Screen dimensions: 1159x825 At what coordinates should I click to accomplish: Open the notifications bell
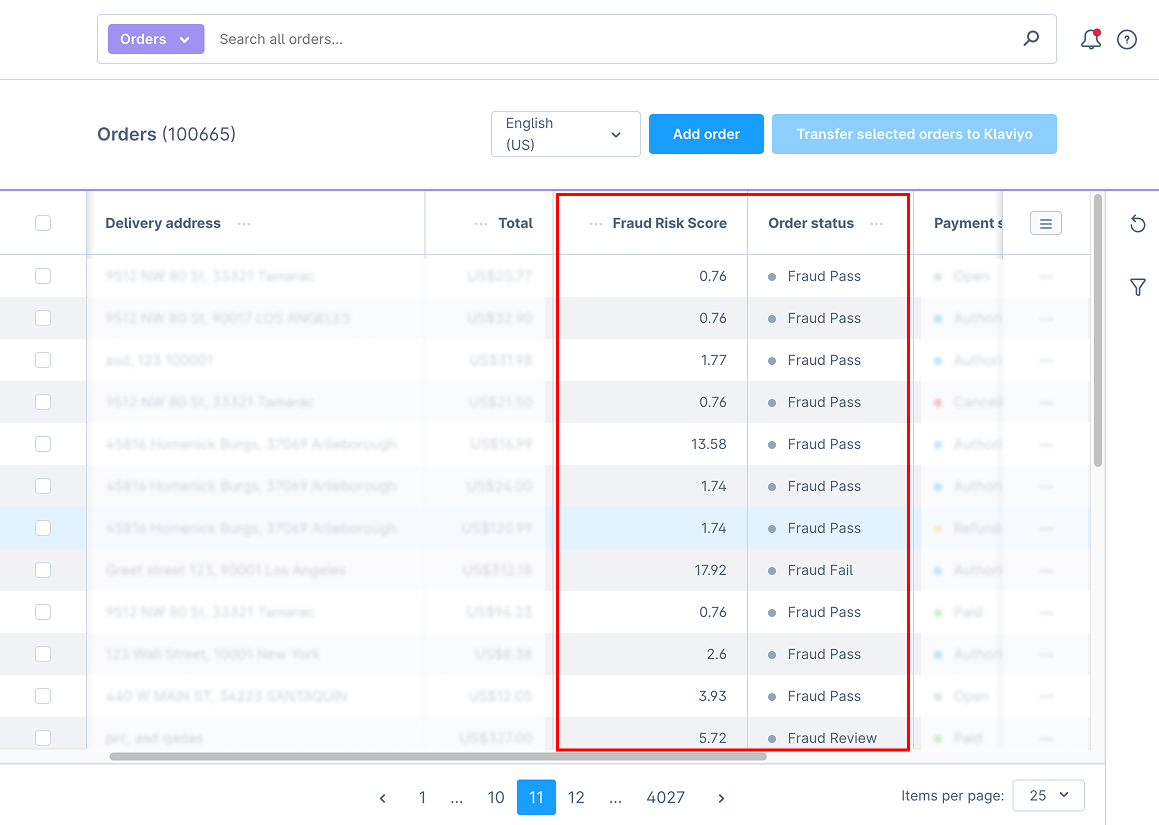click(x=1090, y=40)
